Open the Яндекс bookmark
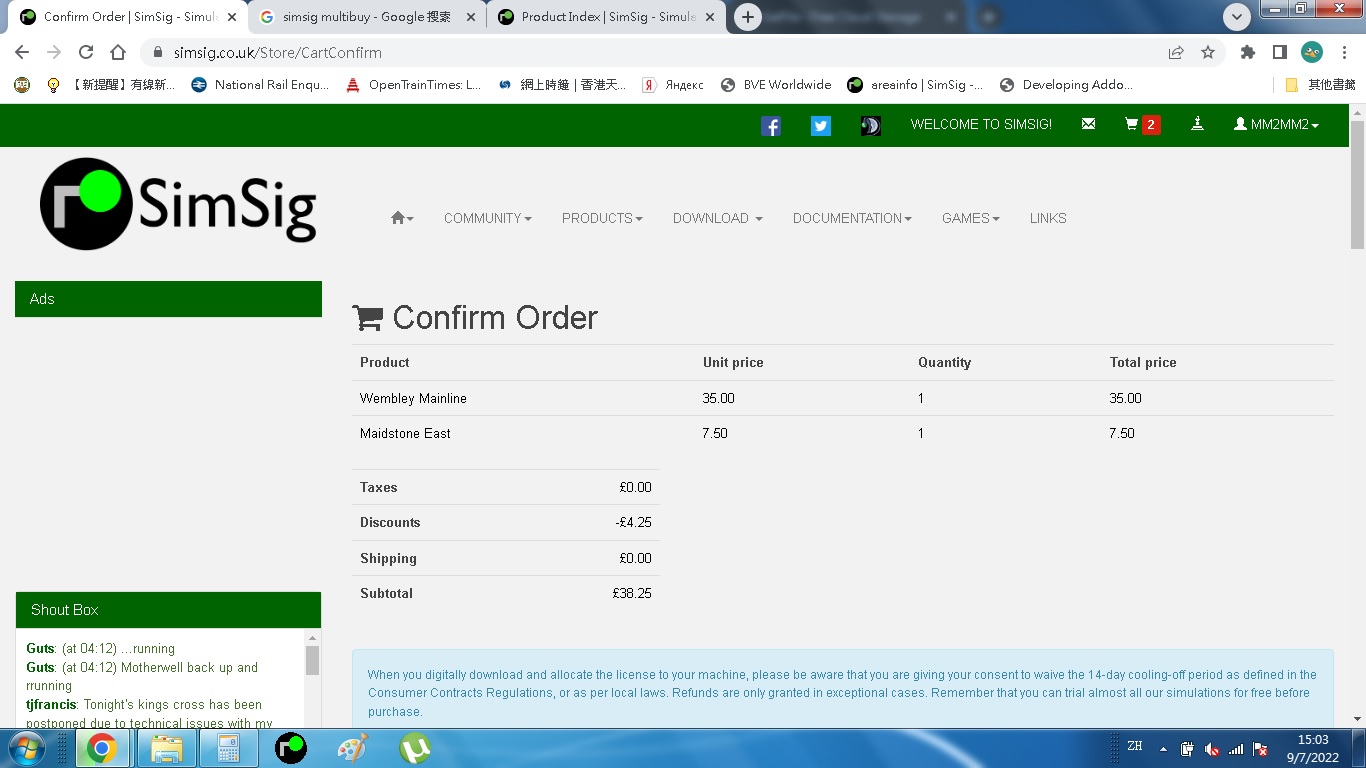 [x=673, y=85]
